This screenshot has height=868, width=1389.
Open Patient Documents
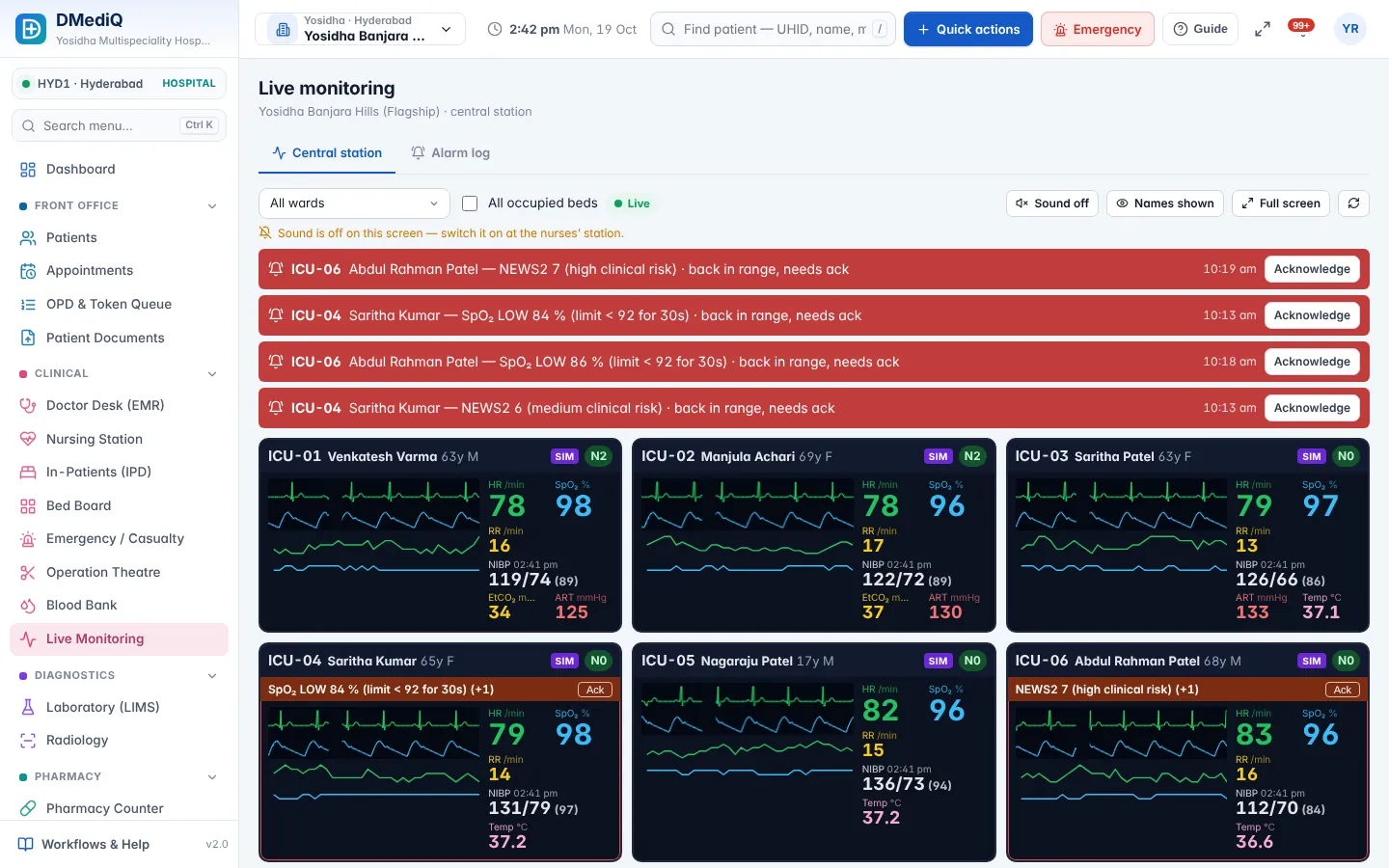coord(119,339)
